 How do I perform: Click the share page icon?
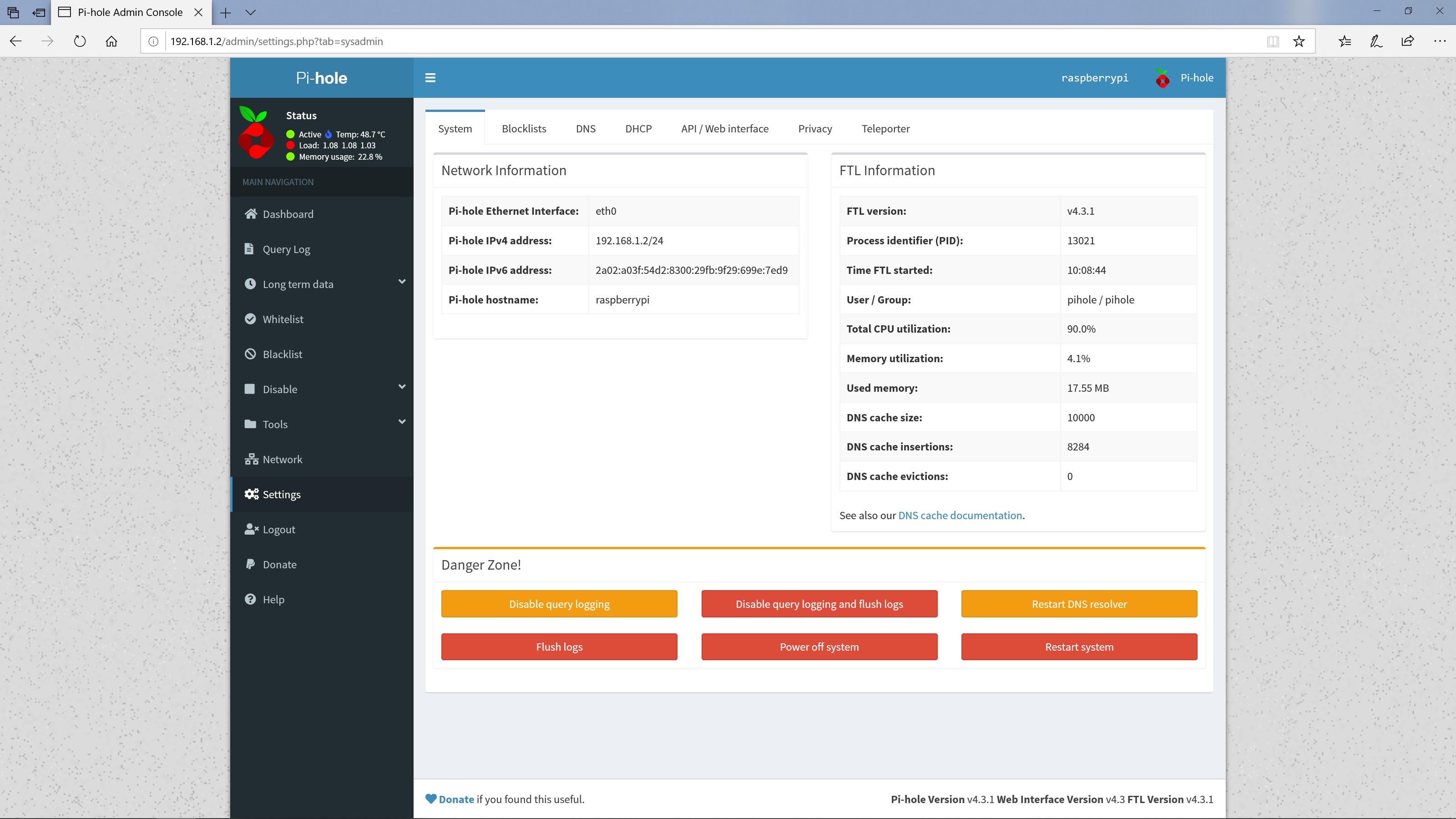click(1408, 41)
